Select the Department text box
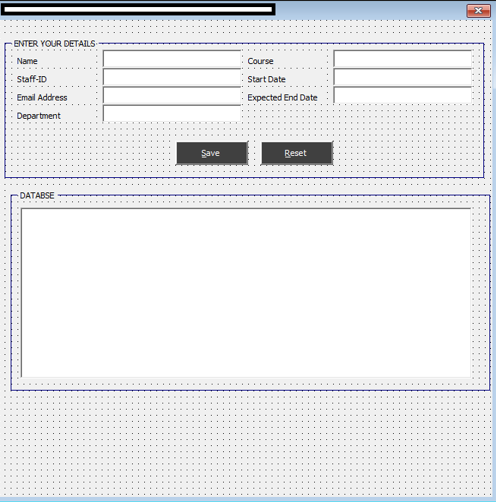 click(172, 114)
